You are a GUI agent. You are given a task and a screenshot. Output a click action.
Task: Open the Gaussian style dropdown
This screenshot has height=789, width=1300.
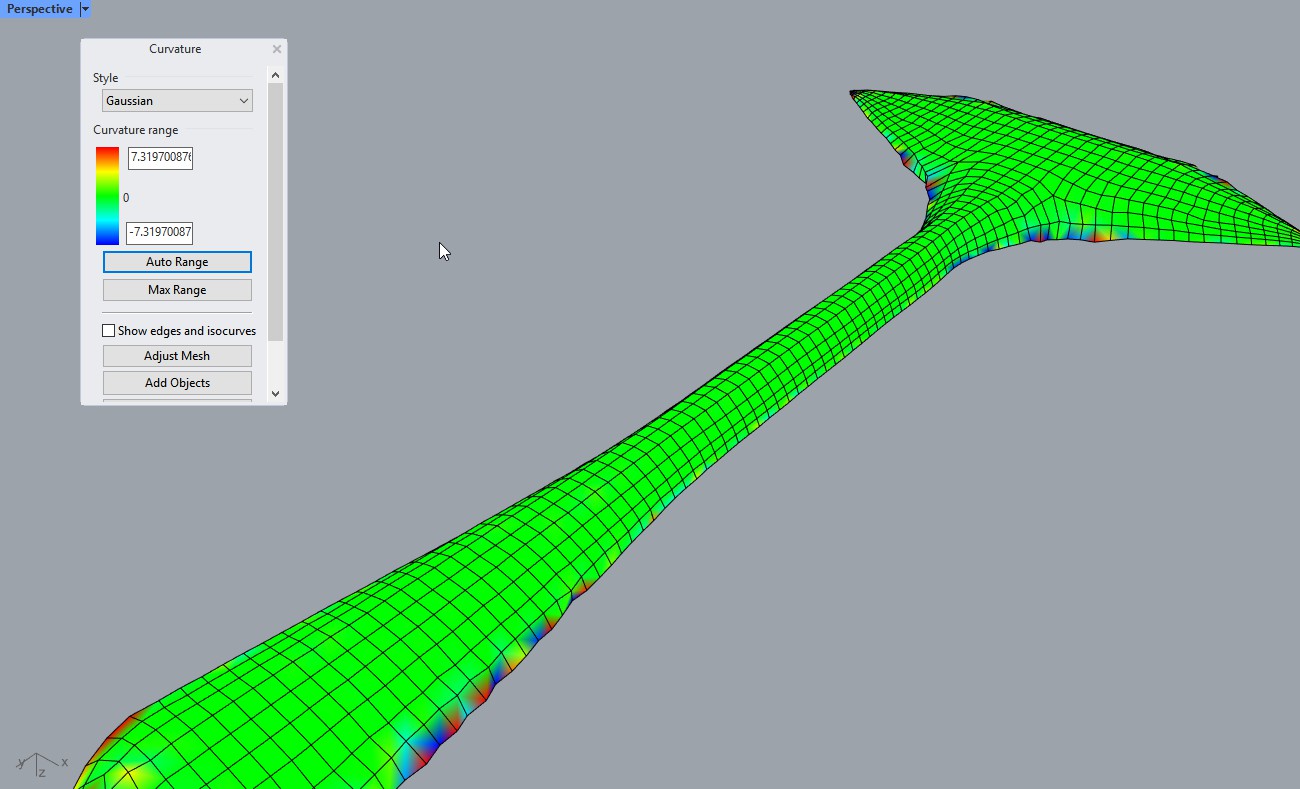[x=177, y=101]
